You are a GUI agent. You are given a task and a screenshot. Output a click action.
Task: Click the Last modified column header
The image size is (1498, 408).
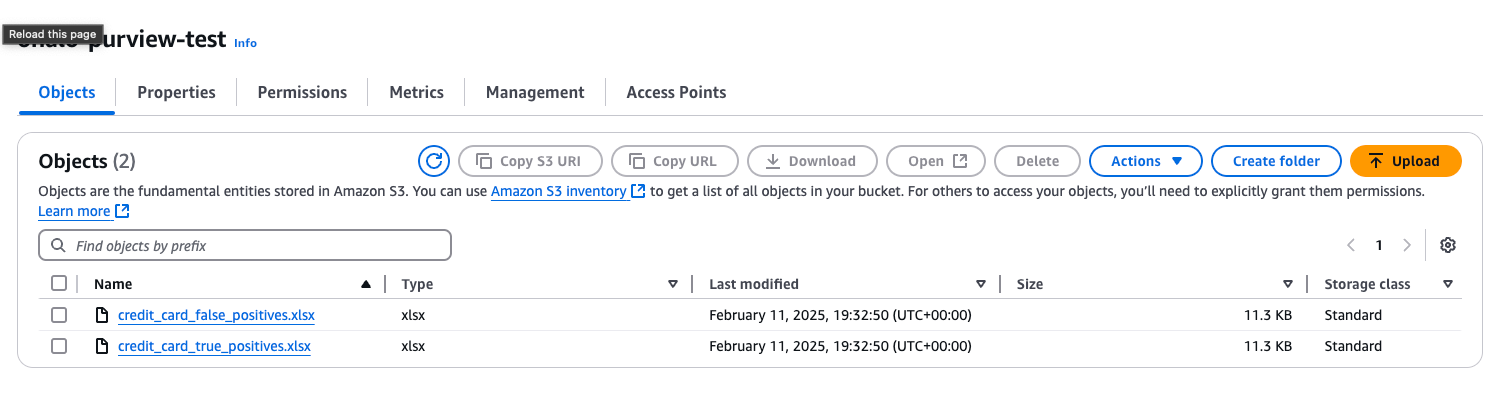tap(754, 284)
